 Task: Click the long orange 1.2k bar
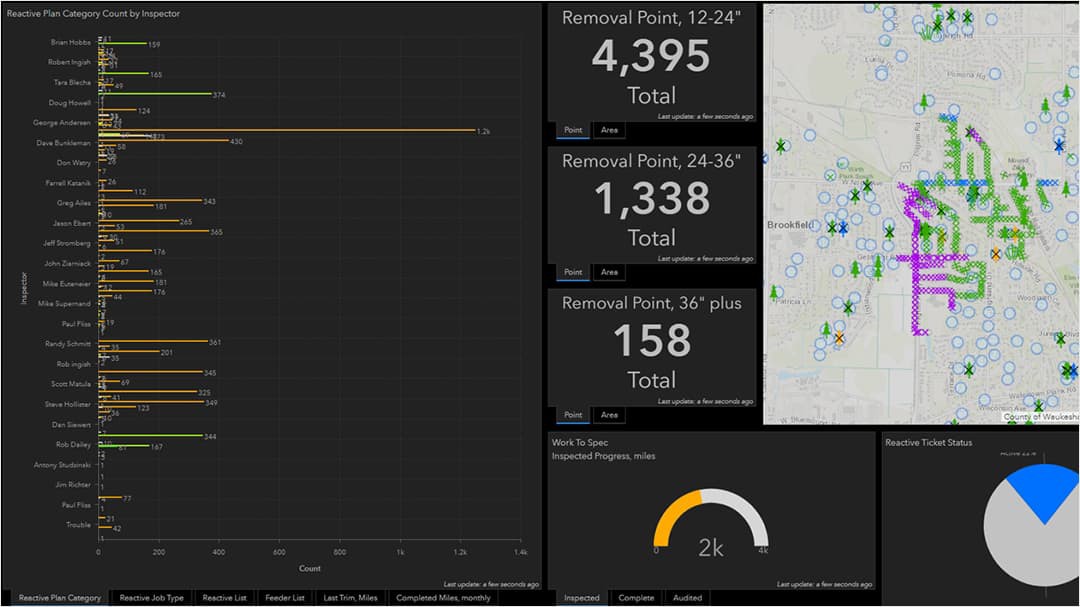point(287,130)
